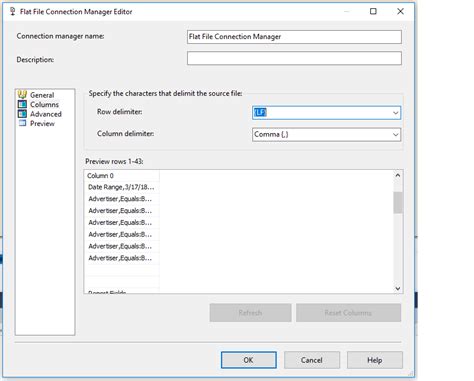Screen dimensions: 474x381
Task: Click the dialog title bar icon
Action: pyautogui.click(x=12, y=12)
